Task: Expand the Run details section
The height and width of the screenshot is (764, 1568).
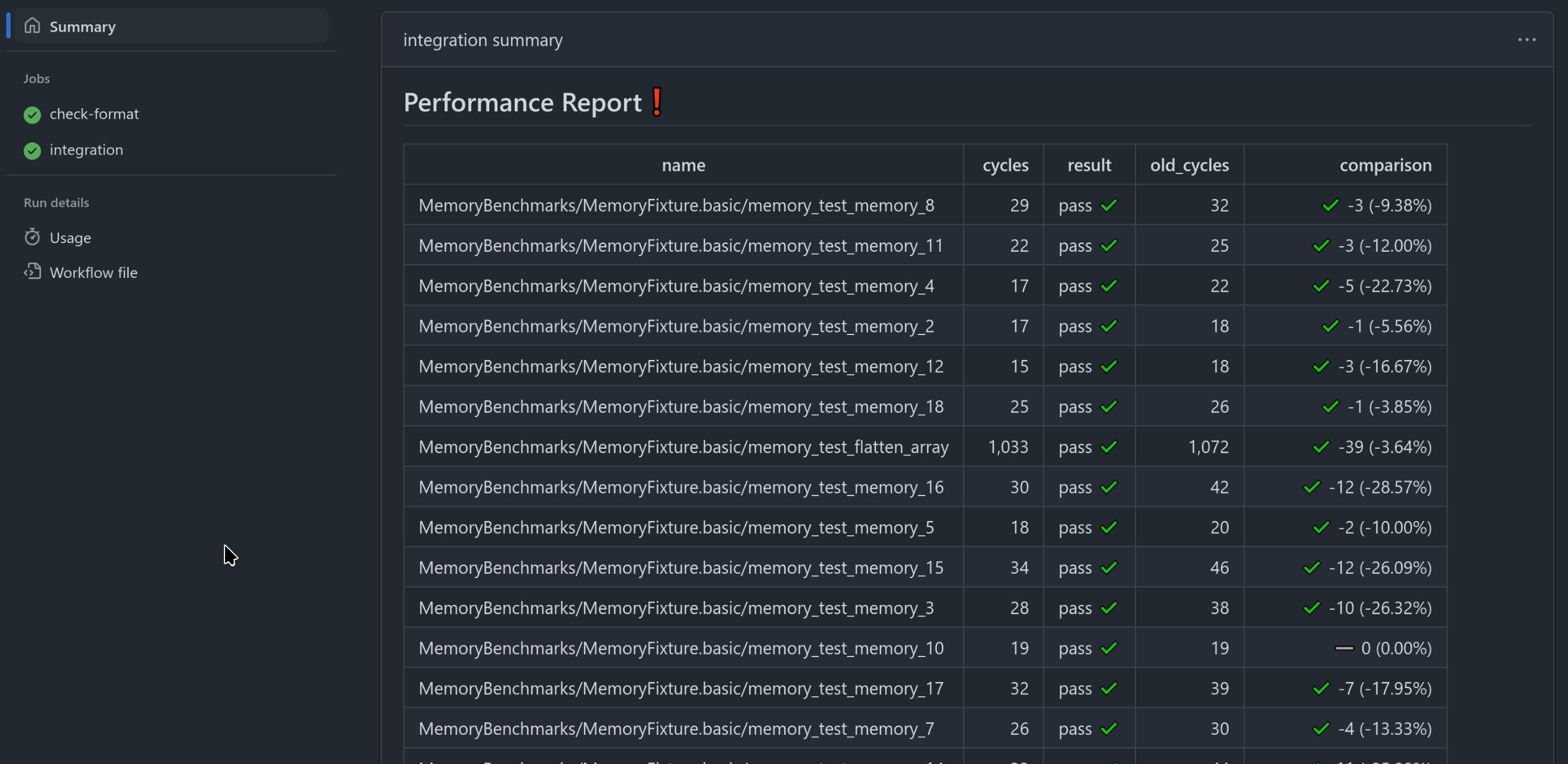Action: tap(56, 202)
